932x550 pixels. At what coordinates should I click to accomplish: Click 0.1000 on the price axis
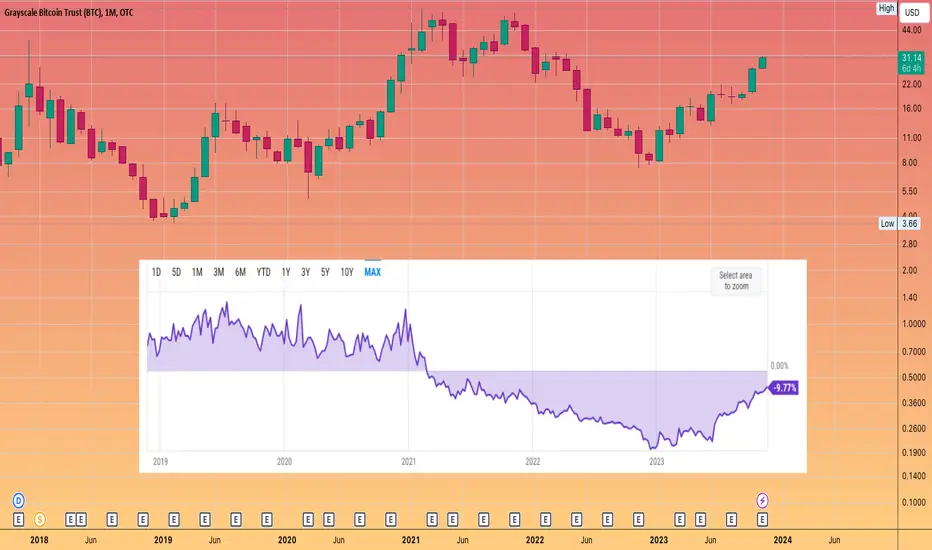[914, 502]
